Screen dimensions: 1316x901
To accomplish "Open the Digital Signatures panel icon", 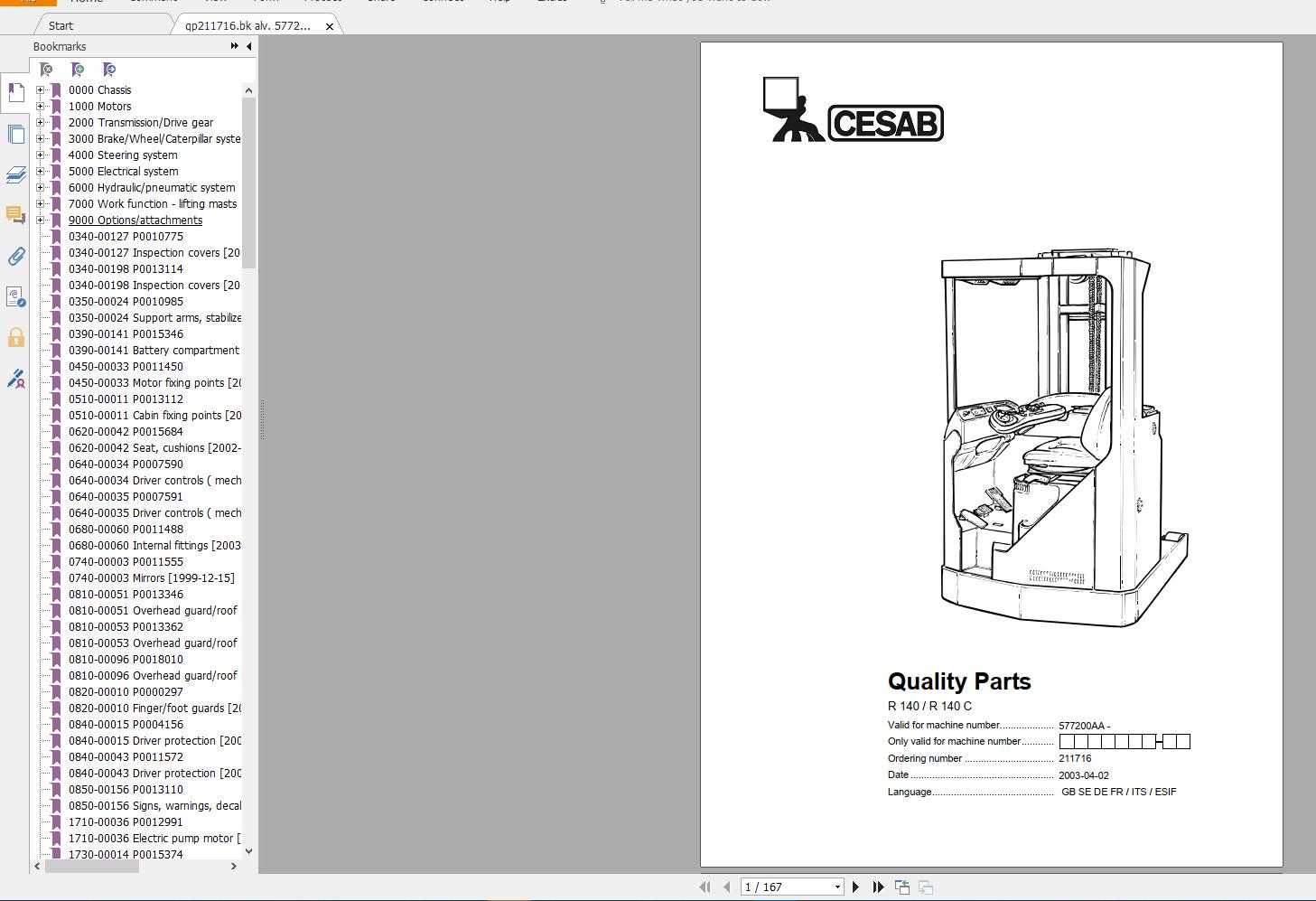I will coord(15,297).
